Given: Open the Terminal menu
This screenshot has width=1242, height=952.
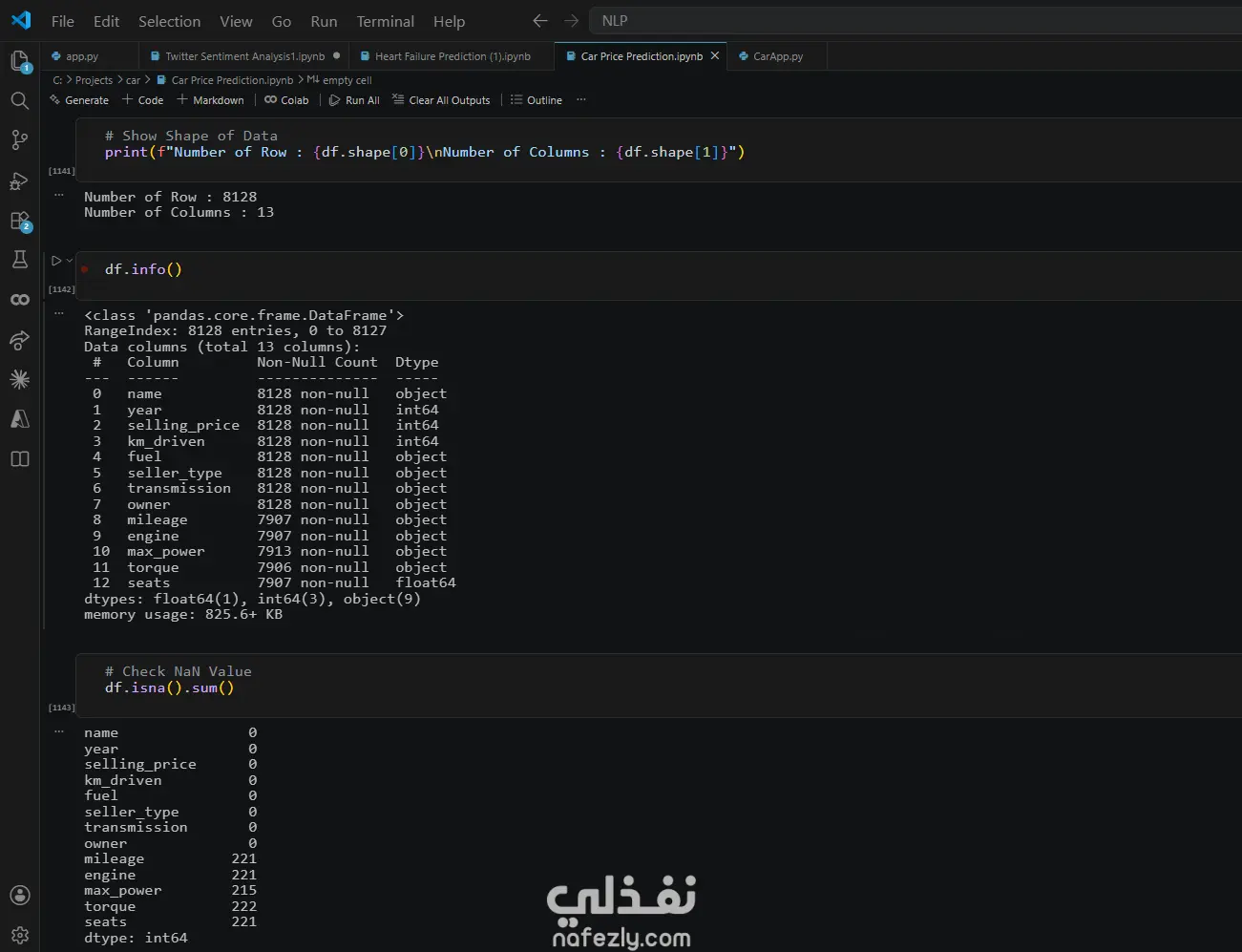Looking at the screenshot, I should point(385,21).
